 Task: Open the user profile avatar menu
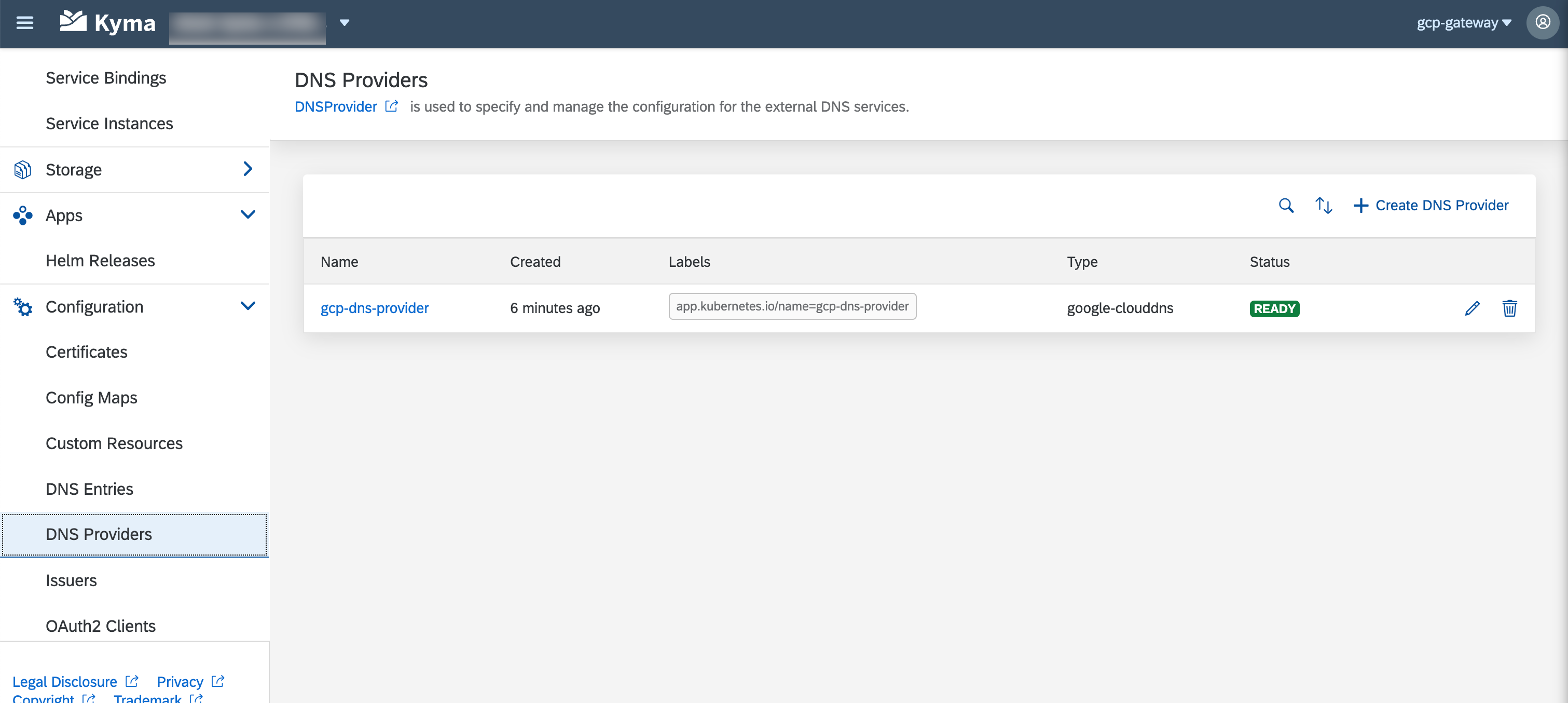tap(1543, 23)
